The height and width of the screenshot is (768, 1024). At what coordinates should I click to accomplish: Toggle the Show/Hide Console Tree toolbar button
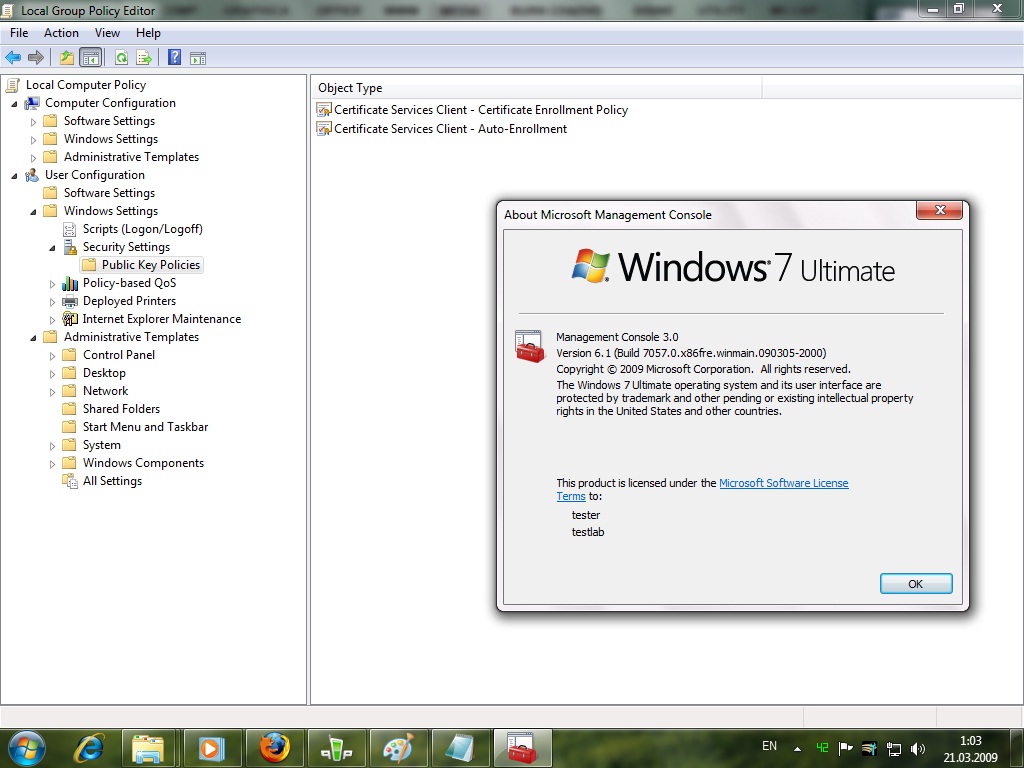[x=90, y=57]
